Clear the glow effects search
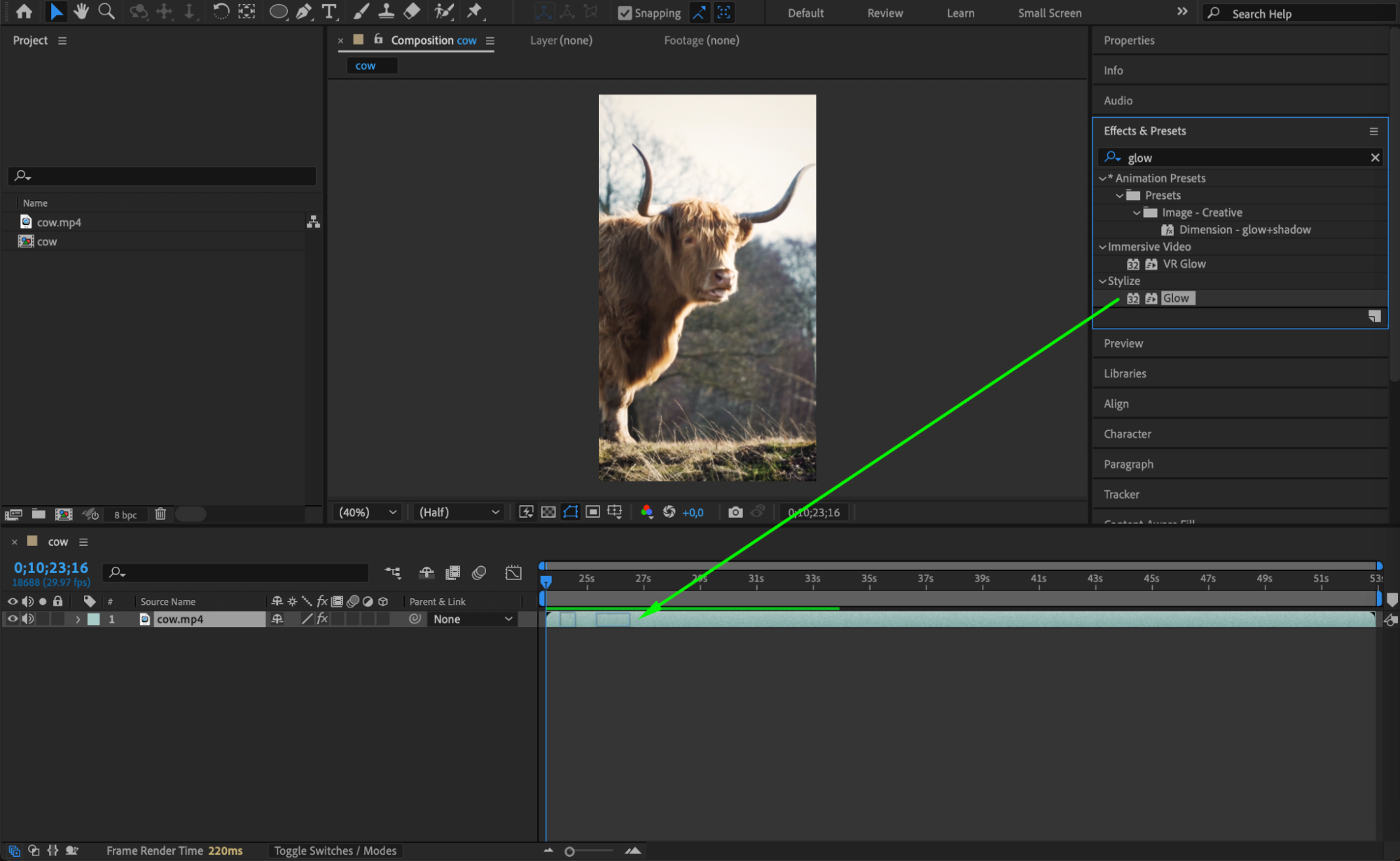Image resolution: width=1400 pixels, height=861 pixels. tap(1375, 158)
